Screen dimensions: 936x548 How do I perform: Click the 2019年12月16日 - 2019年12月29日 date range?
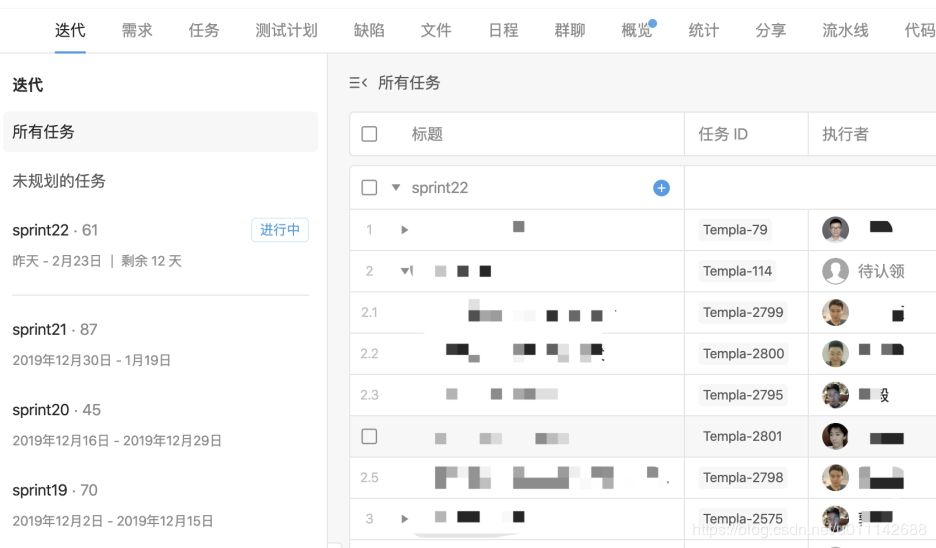pos(117,441)
